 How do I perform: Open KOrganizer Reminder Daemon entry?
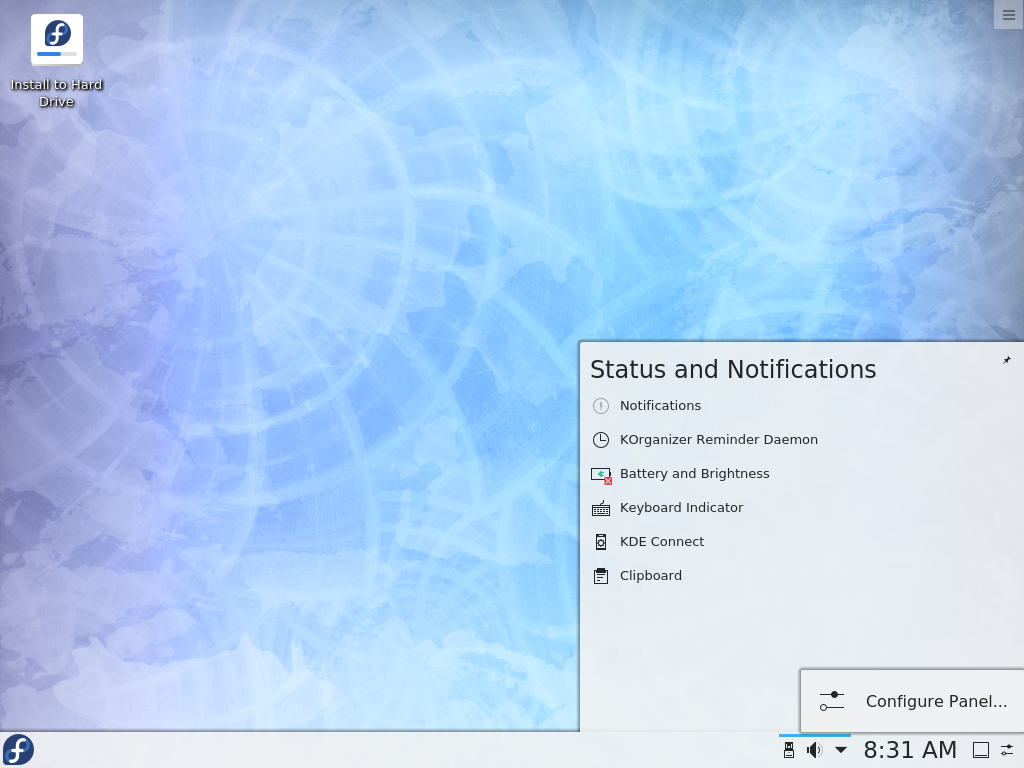[718, 440]
